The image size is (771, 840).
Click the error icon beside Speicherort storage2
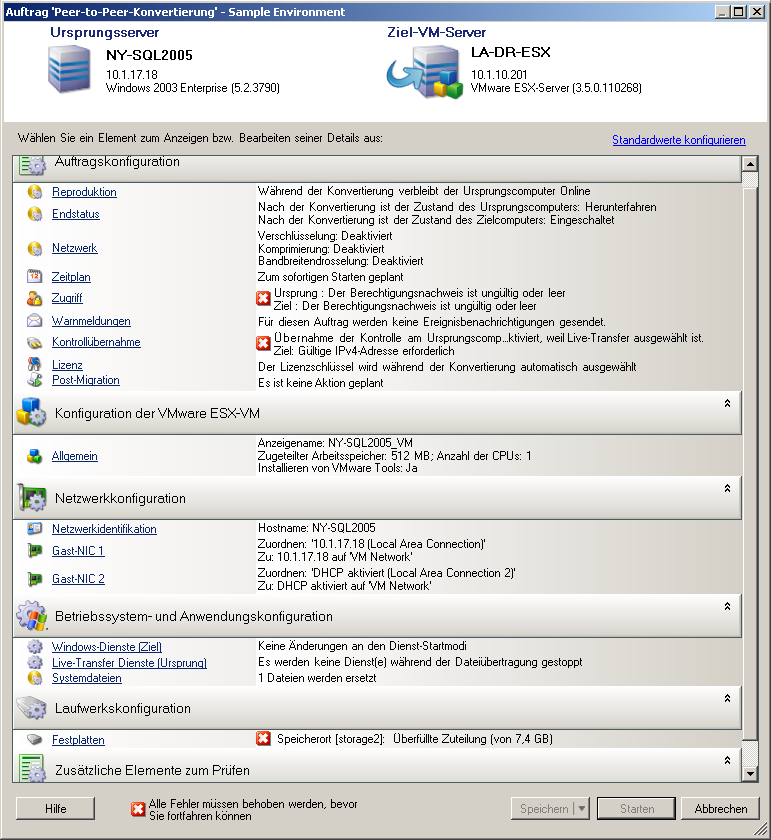tap(263, 739)
